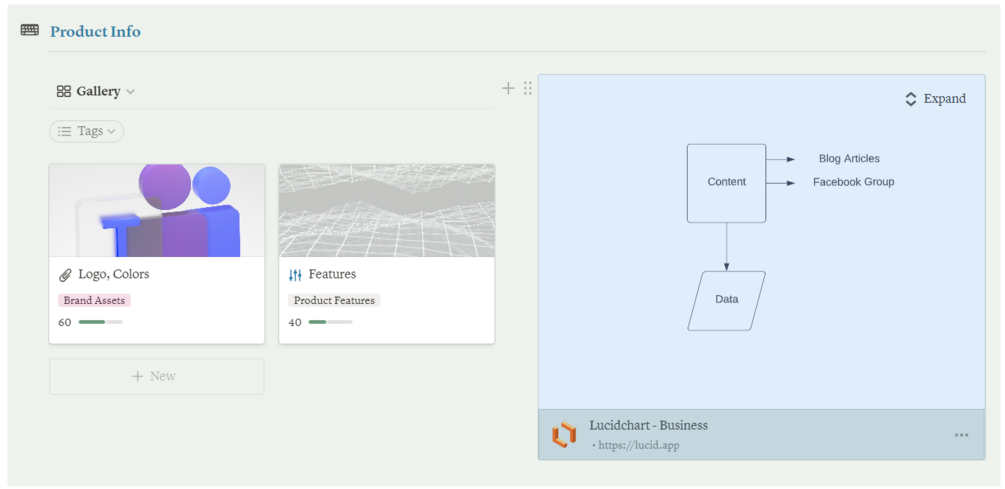This screenshot has width=1005, height=489.
Task: Open the three-dot menu on Lucidchart bar
Action: coord(961,435)
